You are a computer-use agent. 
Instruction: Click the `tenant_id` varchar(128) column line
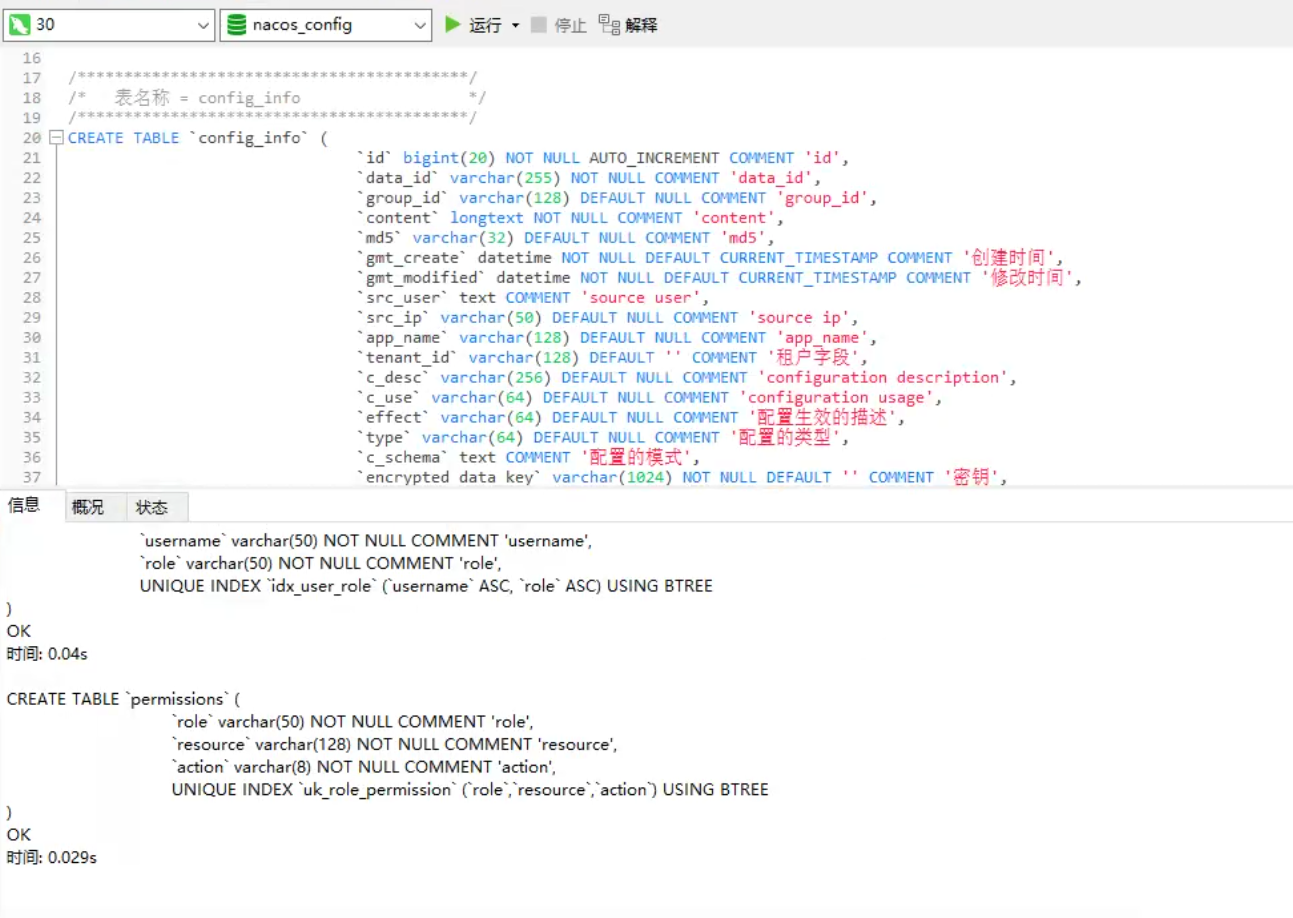[x=612, y=358]
